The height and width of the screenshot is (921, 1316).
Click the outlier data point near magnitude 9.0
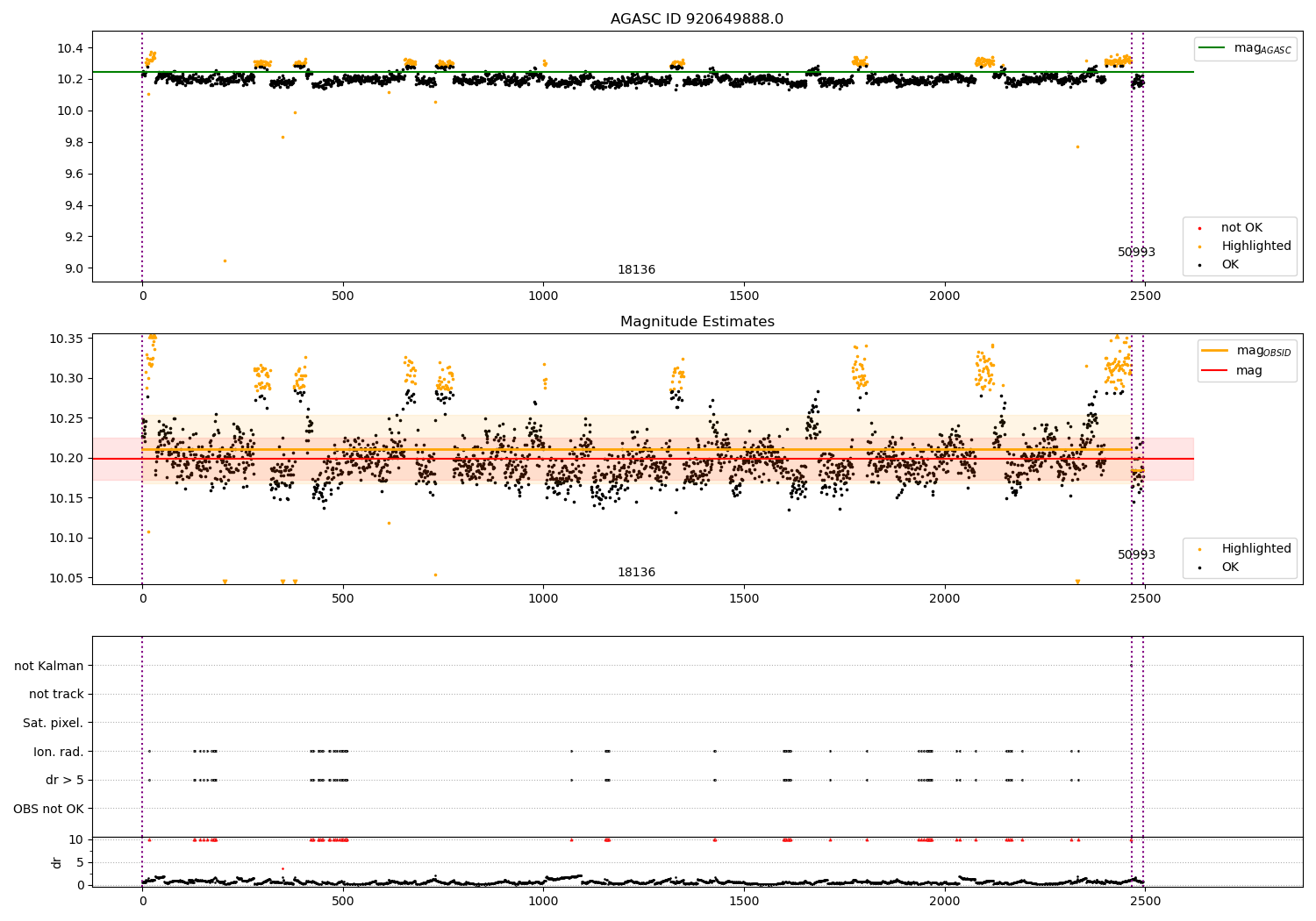[225, 261]
